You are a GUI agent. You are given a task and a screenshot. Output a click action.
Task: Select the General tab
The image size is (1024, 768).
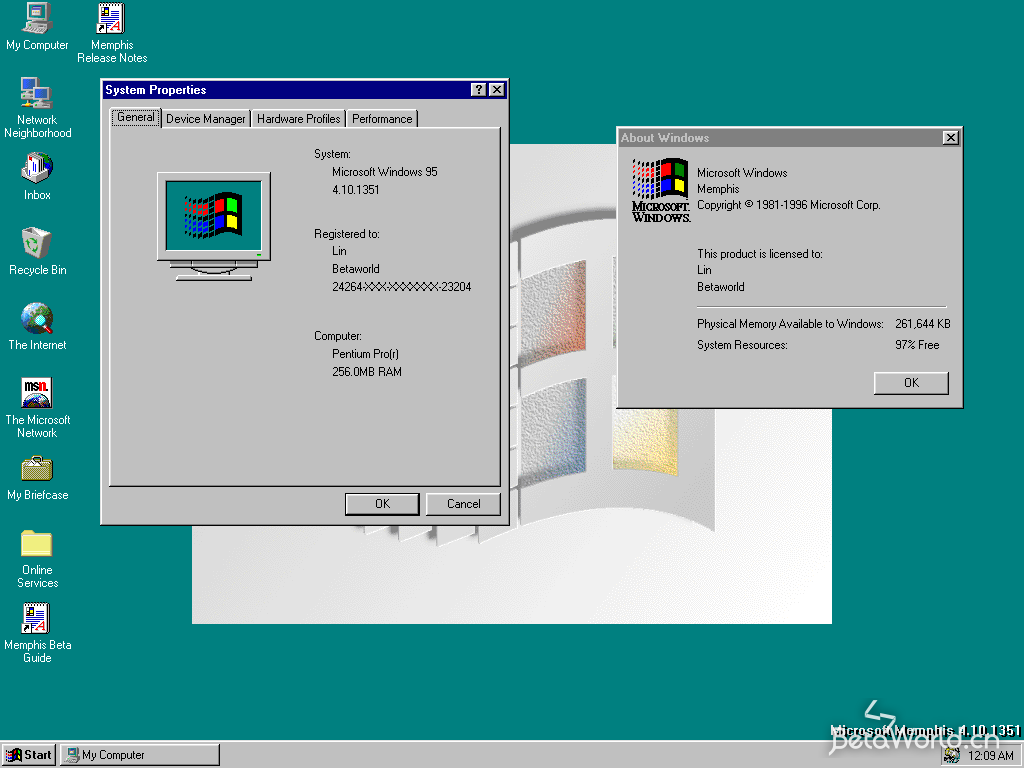click(136, 117)
